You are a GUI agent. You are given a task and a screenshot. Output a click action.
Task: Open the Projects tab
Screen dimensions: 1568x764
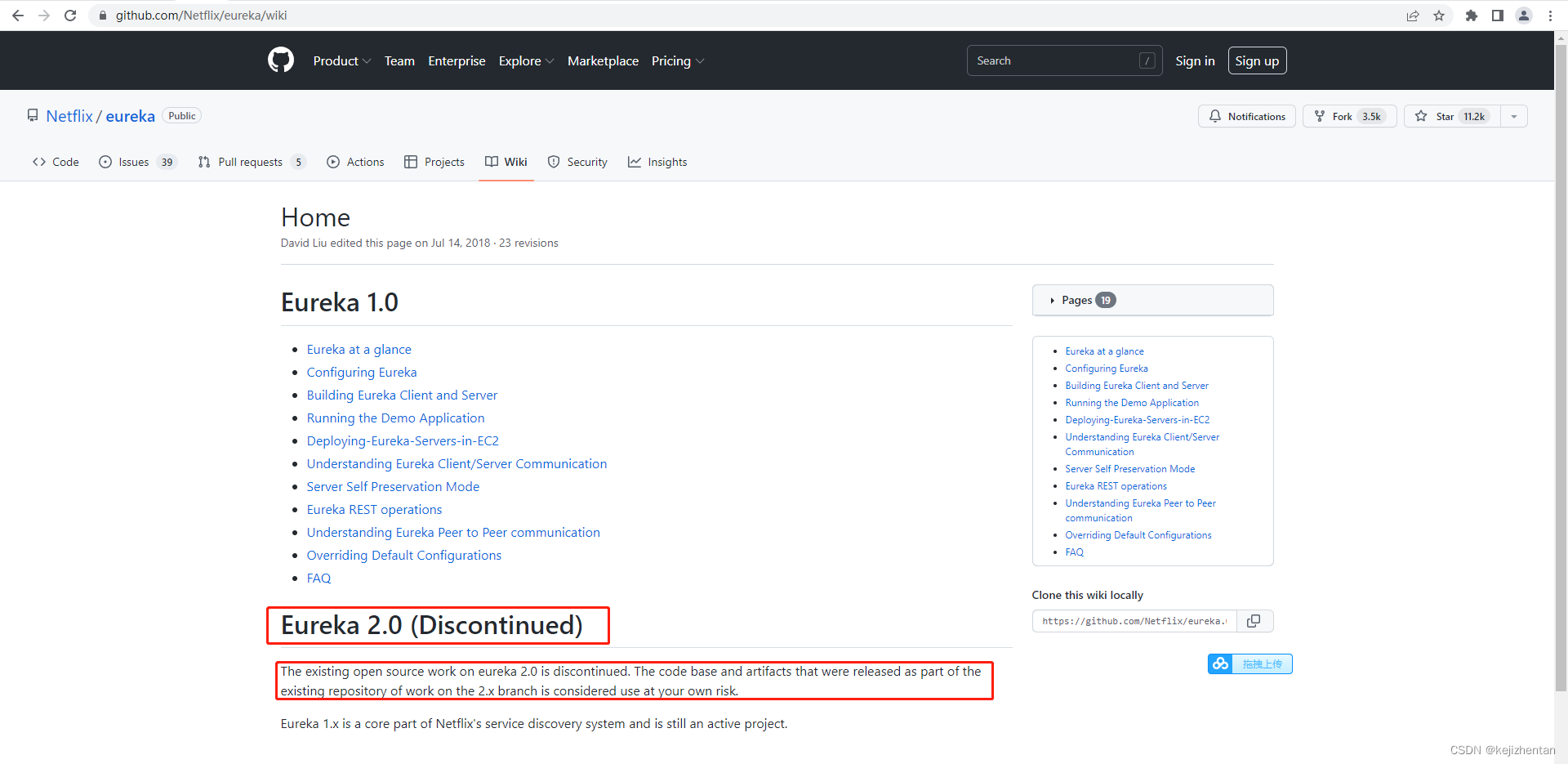tap(434, 162)
